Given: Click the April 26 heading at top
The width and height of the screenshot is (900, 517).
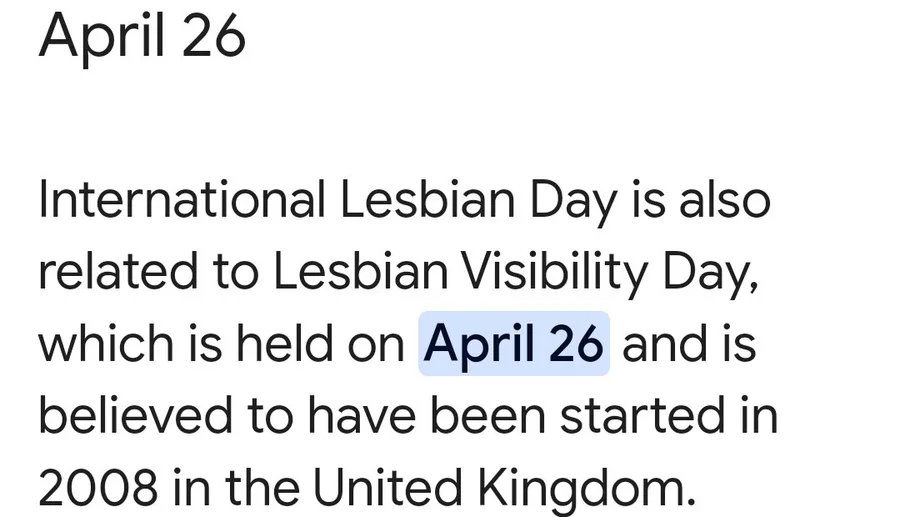Looking at the screenshot, I should 142,36.
